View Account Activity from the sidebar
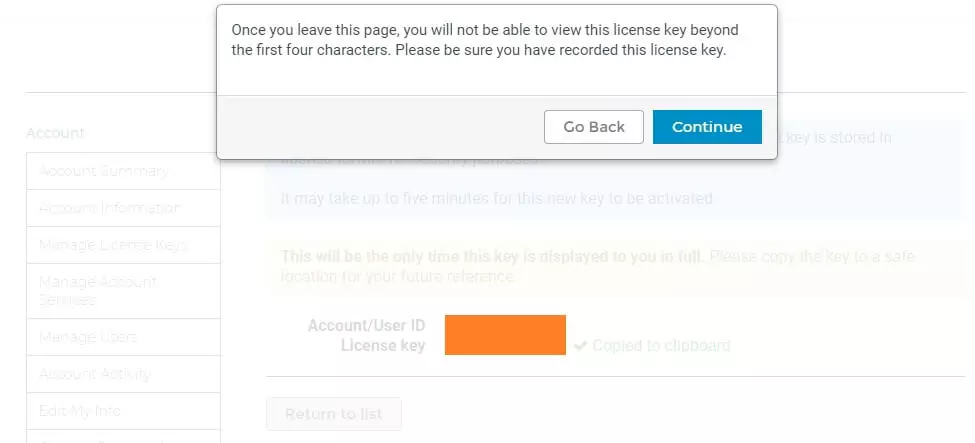 coord(94,374)
